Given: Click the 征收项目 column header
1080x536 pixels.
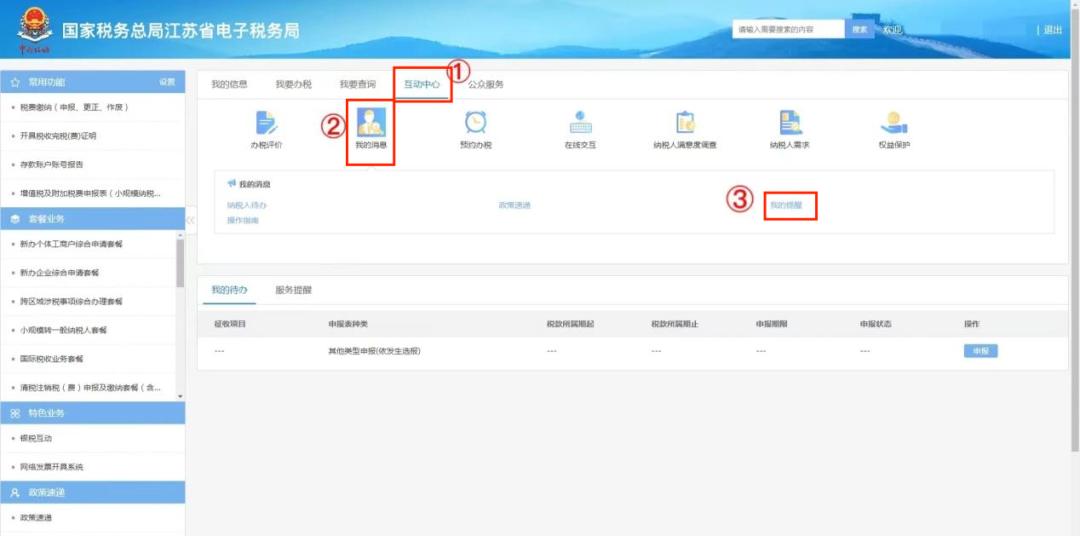Looking at the screenshot, I should 230,324.
